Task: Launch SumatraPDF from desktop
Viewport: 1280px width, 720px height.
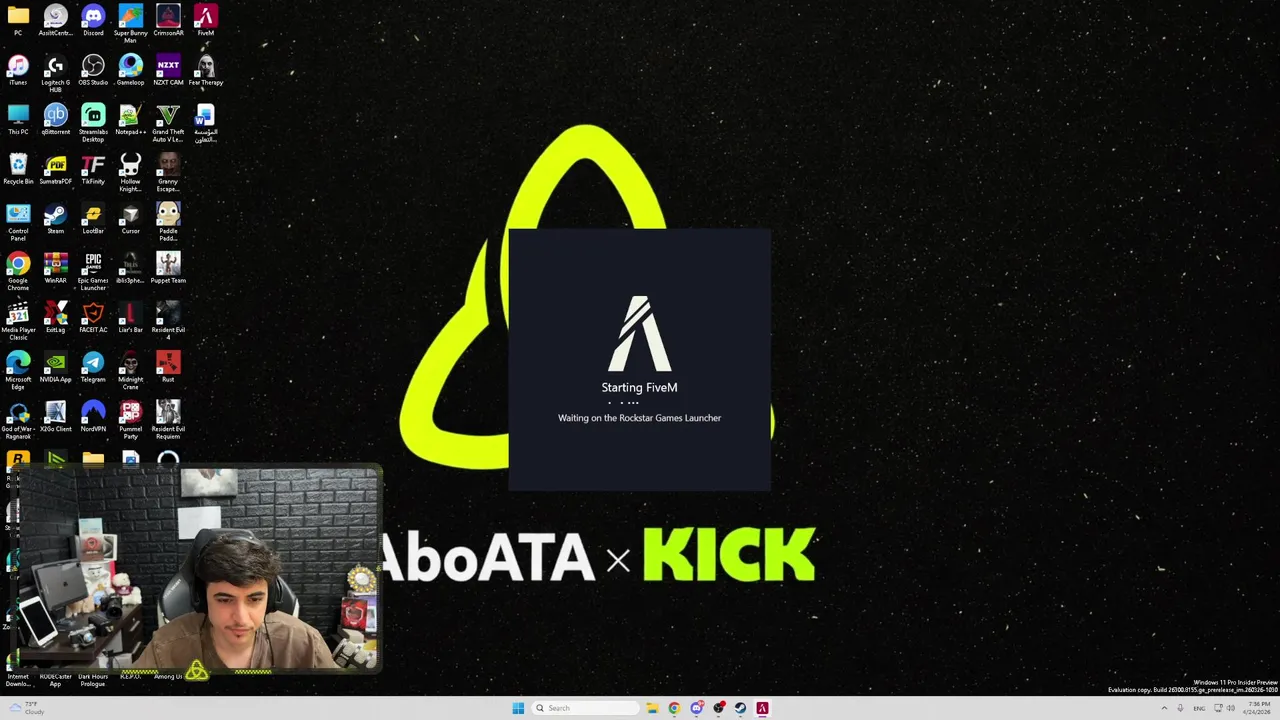Action: pyautogui.click(x=55, y=169)
